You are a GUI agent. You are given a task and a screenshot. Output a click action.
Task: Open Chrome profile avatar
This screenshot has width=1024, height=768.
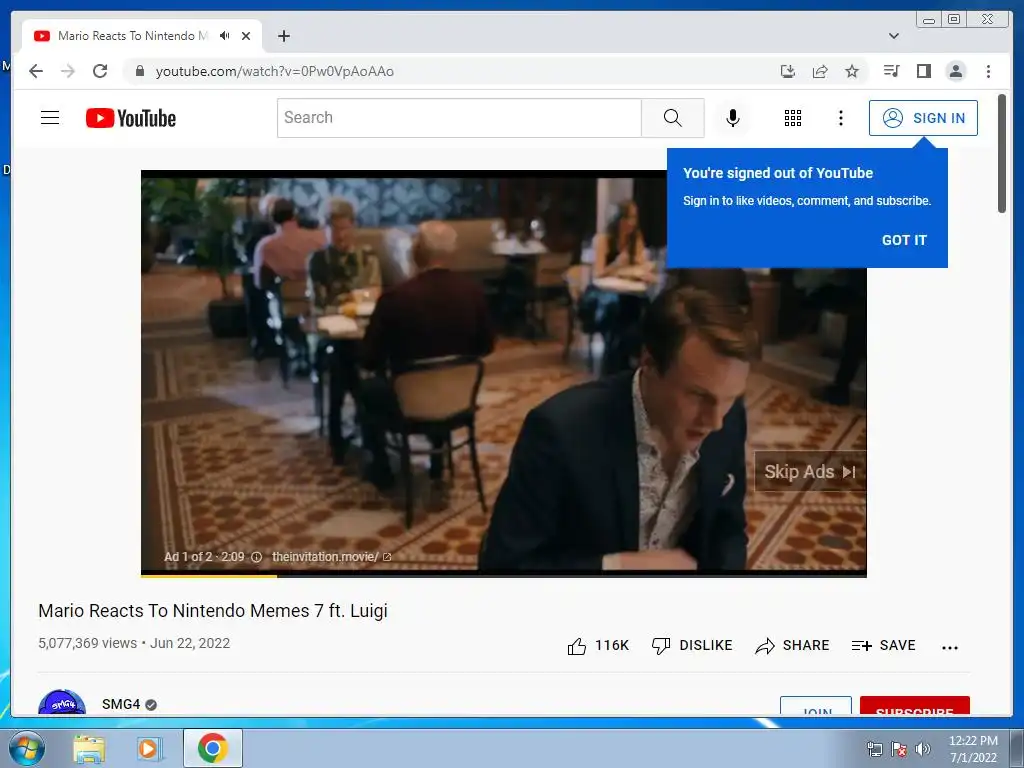click(x=955, y=71)
